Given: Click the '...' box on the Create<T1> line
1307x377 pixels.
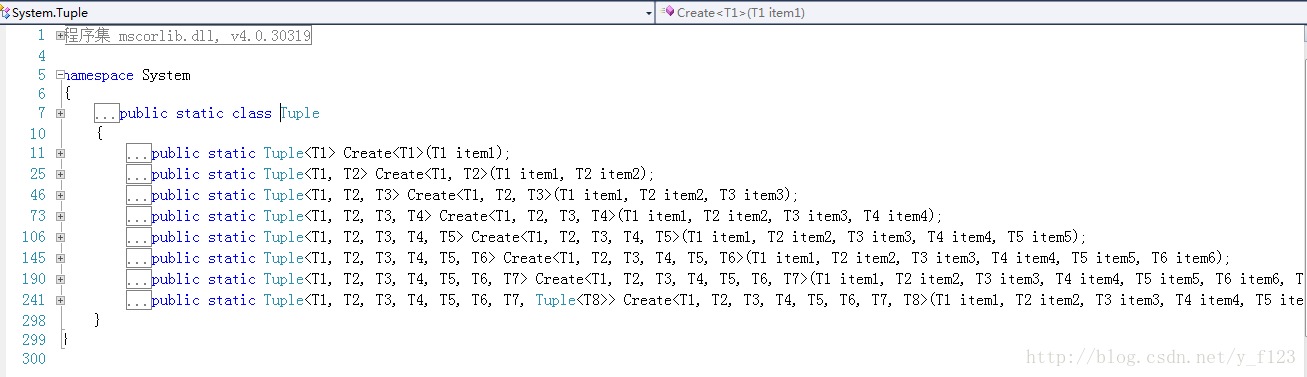Looking at the screenshot, I should pyautogui.click(x=138, y=153).
